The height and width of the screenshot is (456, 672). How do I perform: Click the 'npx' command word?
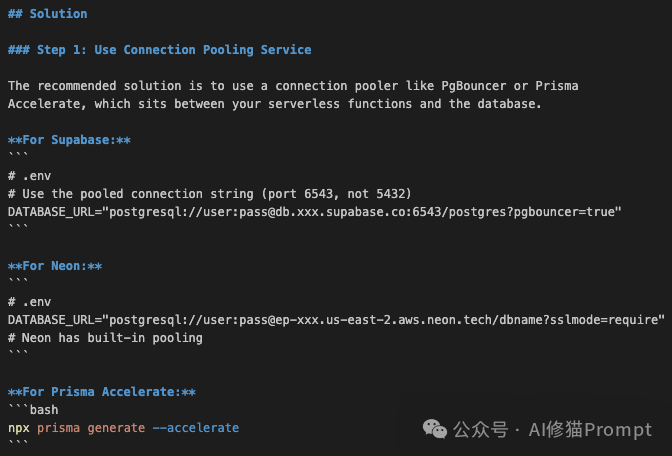(x=18, y=428)
